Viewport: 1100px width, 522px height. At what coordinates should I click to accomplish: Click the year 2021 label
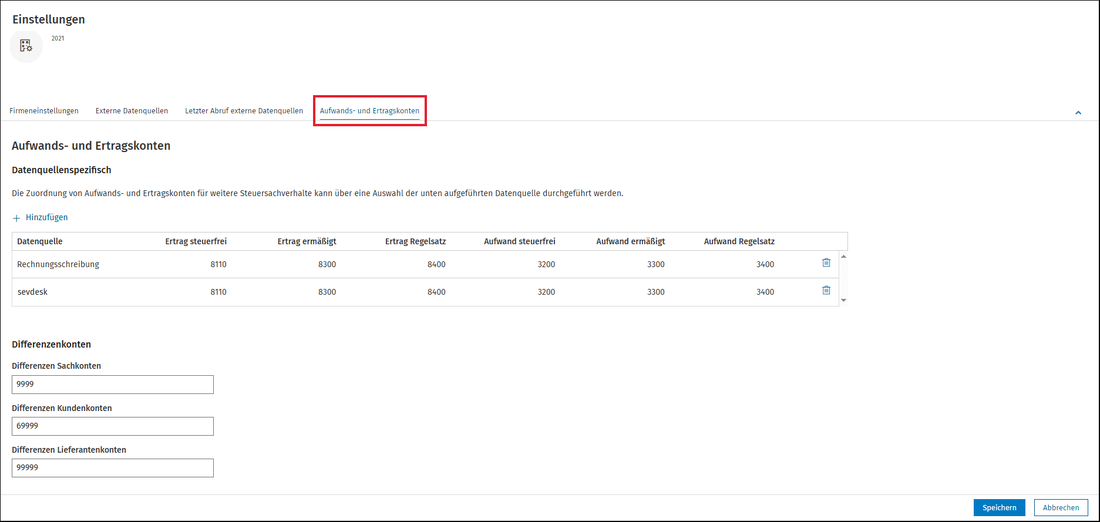58,39
